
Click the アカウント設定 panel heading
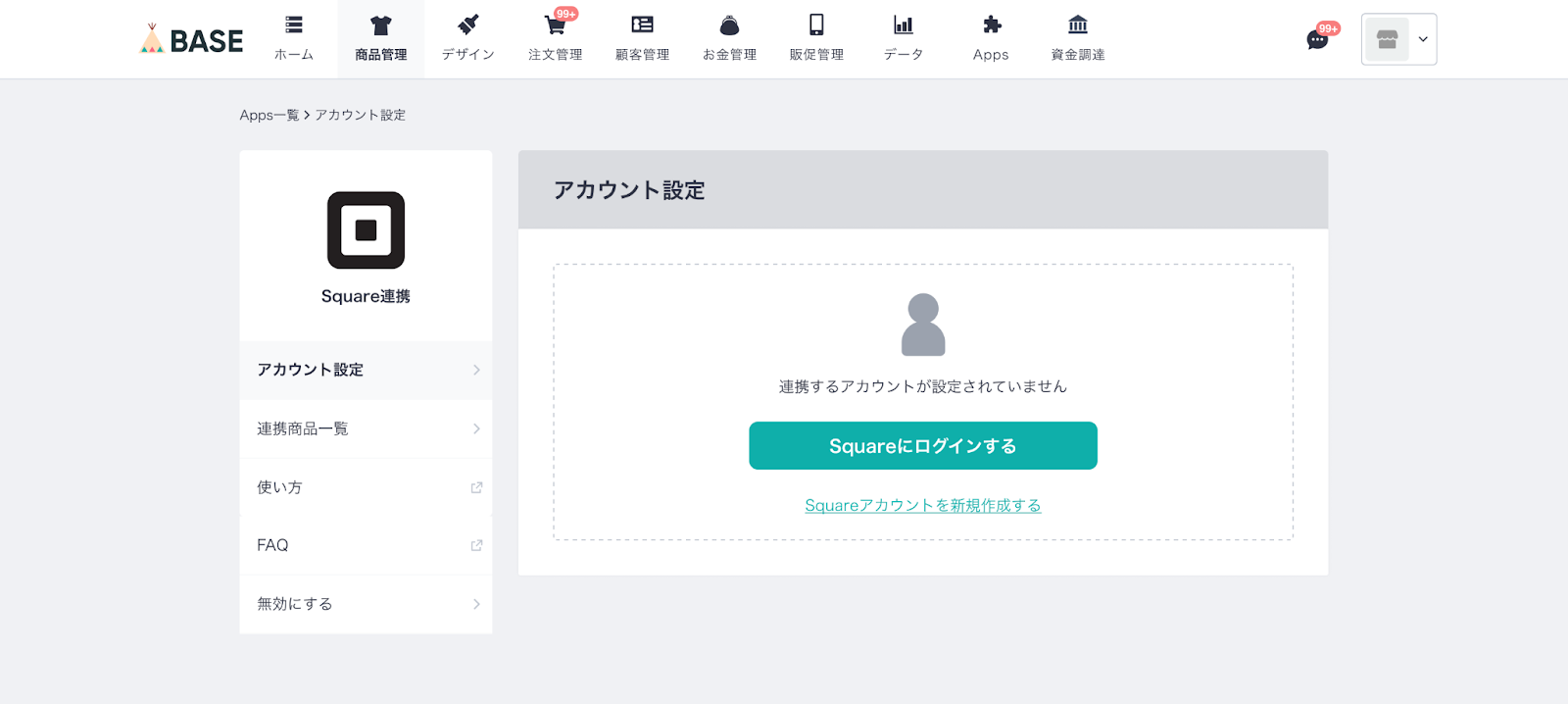point(629,190)
